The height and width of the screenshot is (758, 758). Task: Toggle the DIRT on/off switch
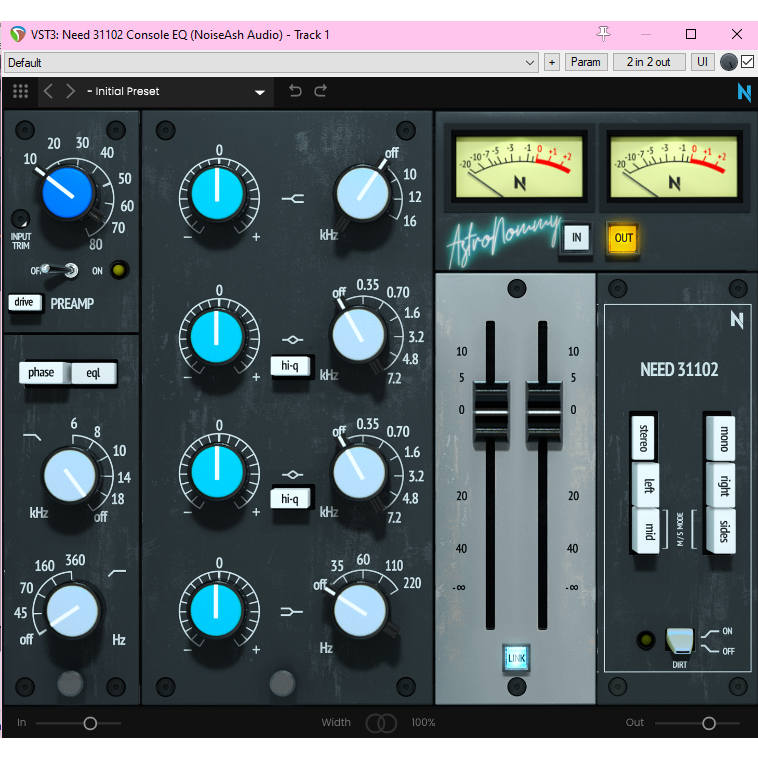pos(679,640)
